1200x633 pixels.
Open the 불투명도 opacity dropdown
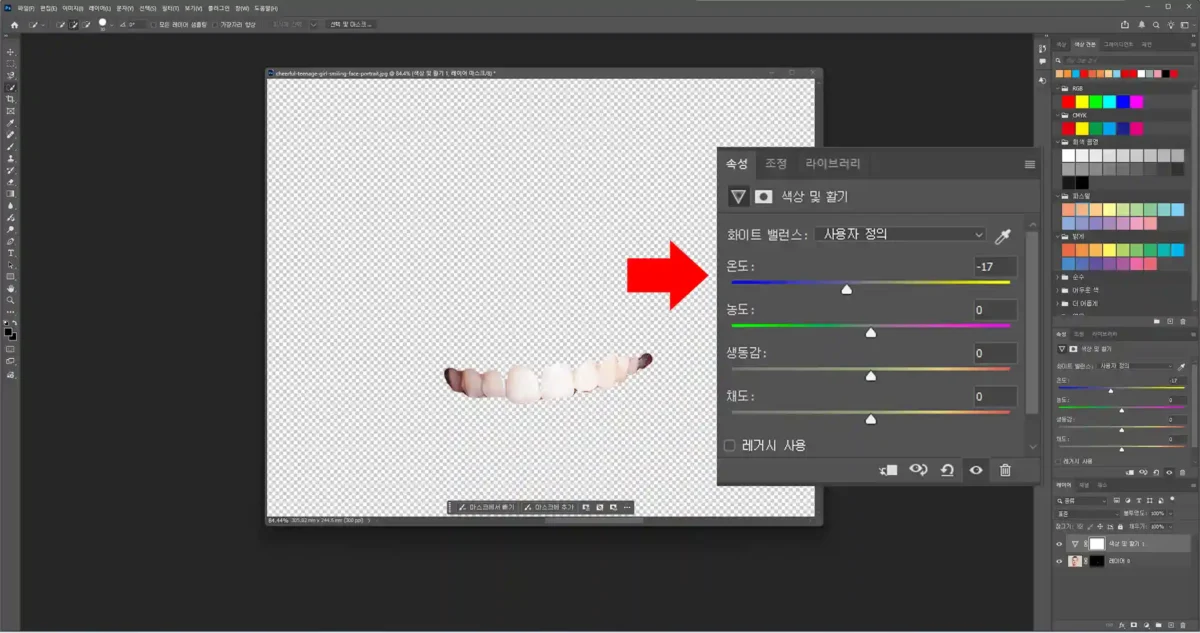[x=1170, y=514]
